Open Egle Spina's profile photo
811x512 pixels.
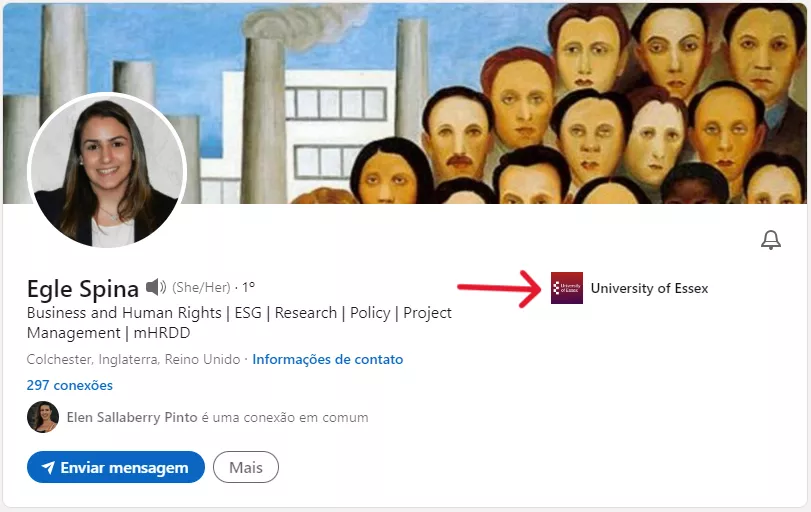(x=107, y=171)
